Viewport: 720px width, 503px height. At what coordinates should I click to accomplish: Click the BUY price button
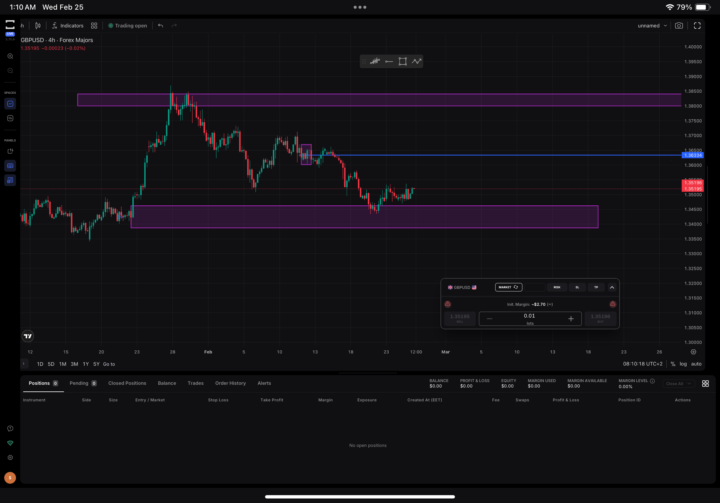click(600, 318)
